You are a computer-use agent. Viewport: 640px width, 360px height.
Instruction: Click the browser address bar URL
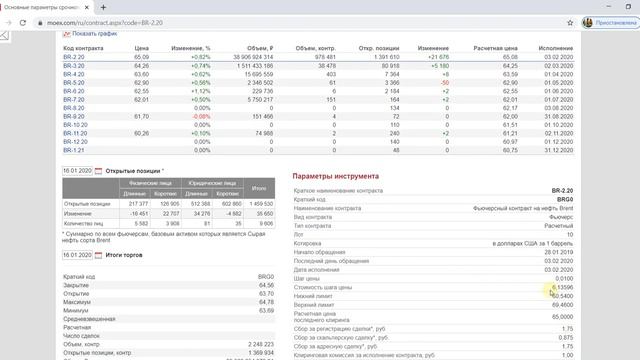pyautogui.click(x=105, y=23)
